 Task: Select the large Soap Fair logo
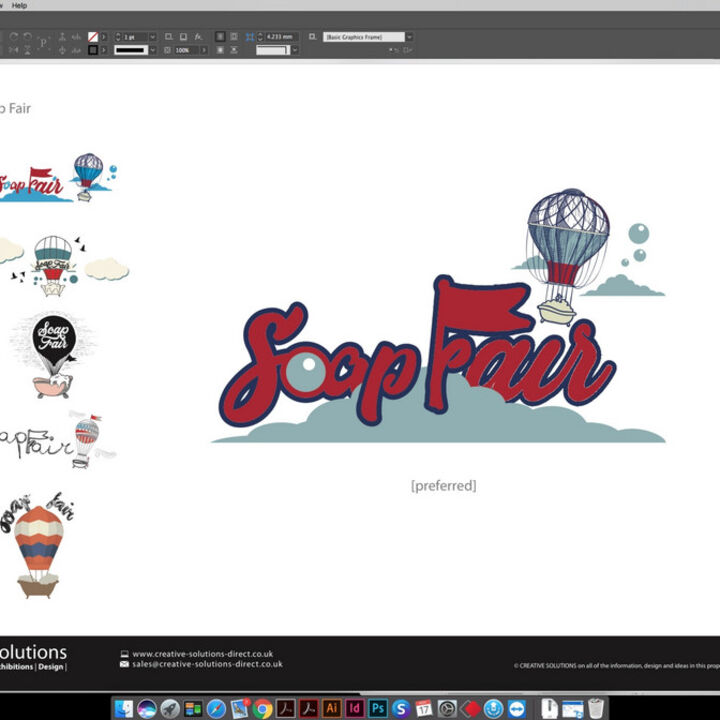439,316
